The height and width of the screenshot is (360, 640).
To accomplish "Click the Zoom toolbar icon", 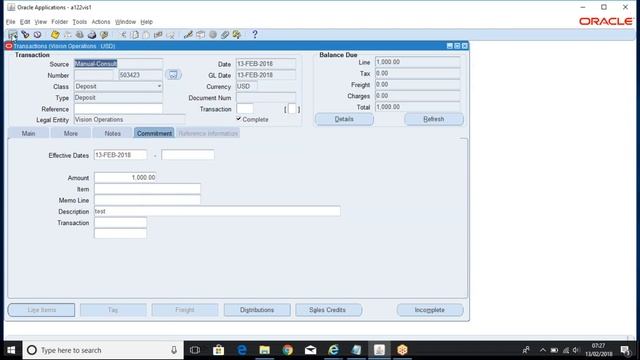I will pos(200,35).
